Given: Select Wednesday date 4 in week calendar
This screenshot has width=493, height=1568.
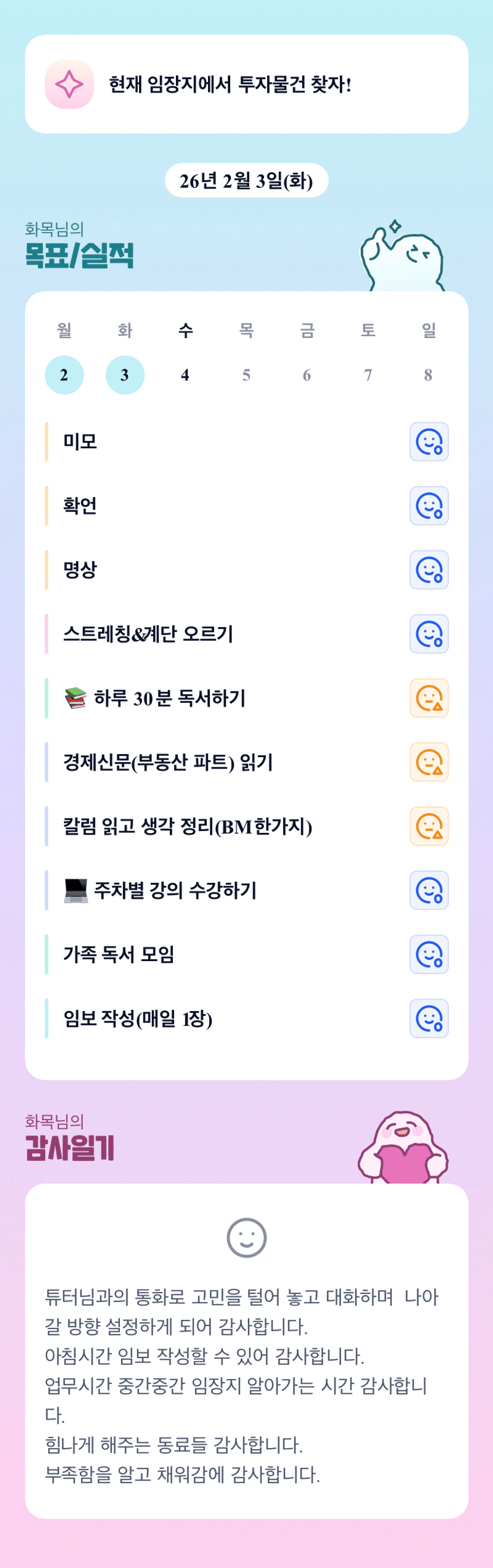Looking at the screenshot, I should pos(185,375).
